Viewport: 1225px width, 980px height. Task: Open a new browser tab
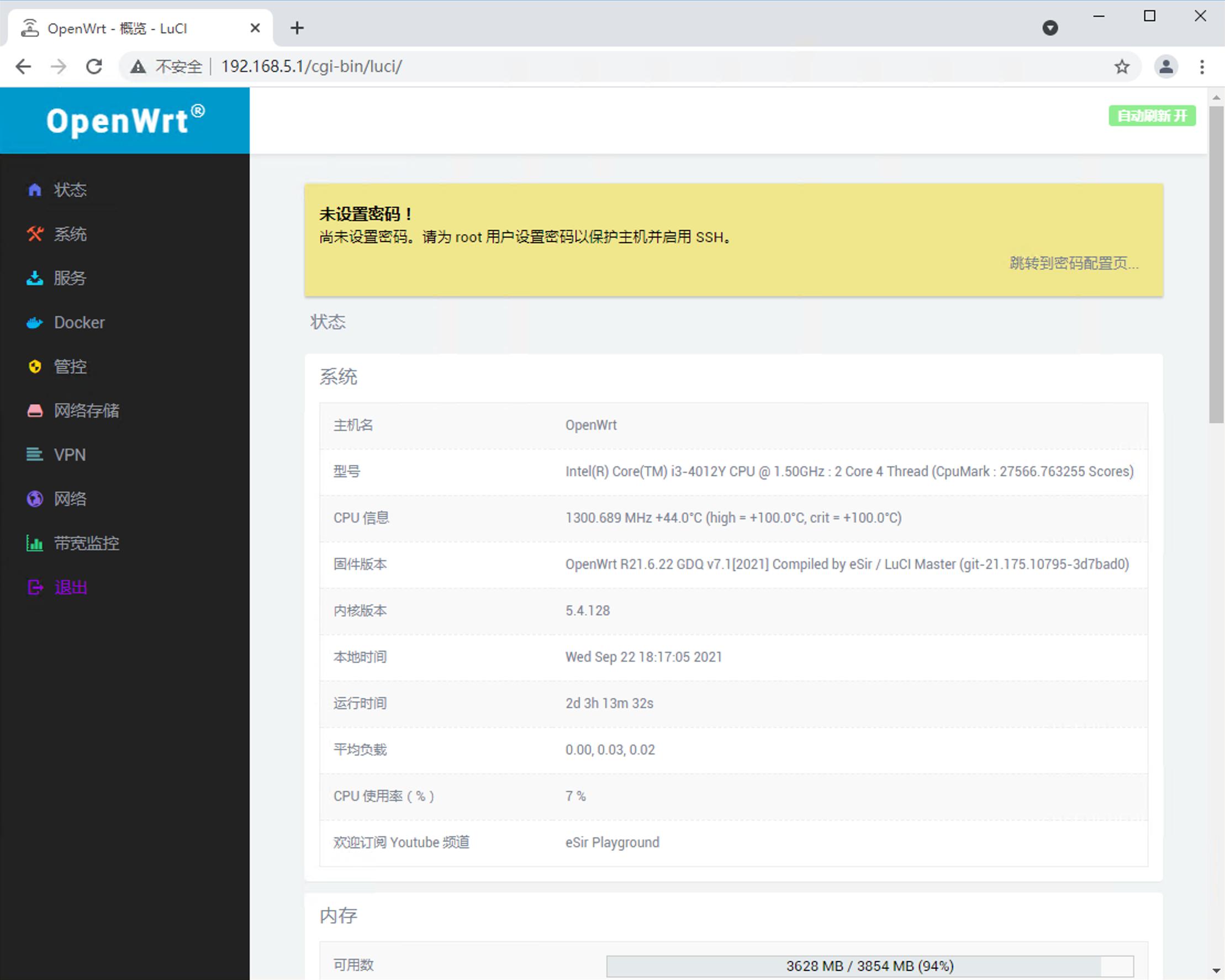coord(297,27)
